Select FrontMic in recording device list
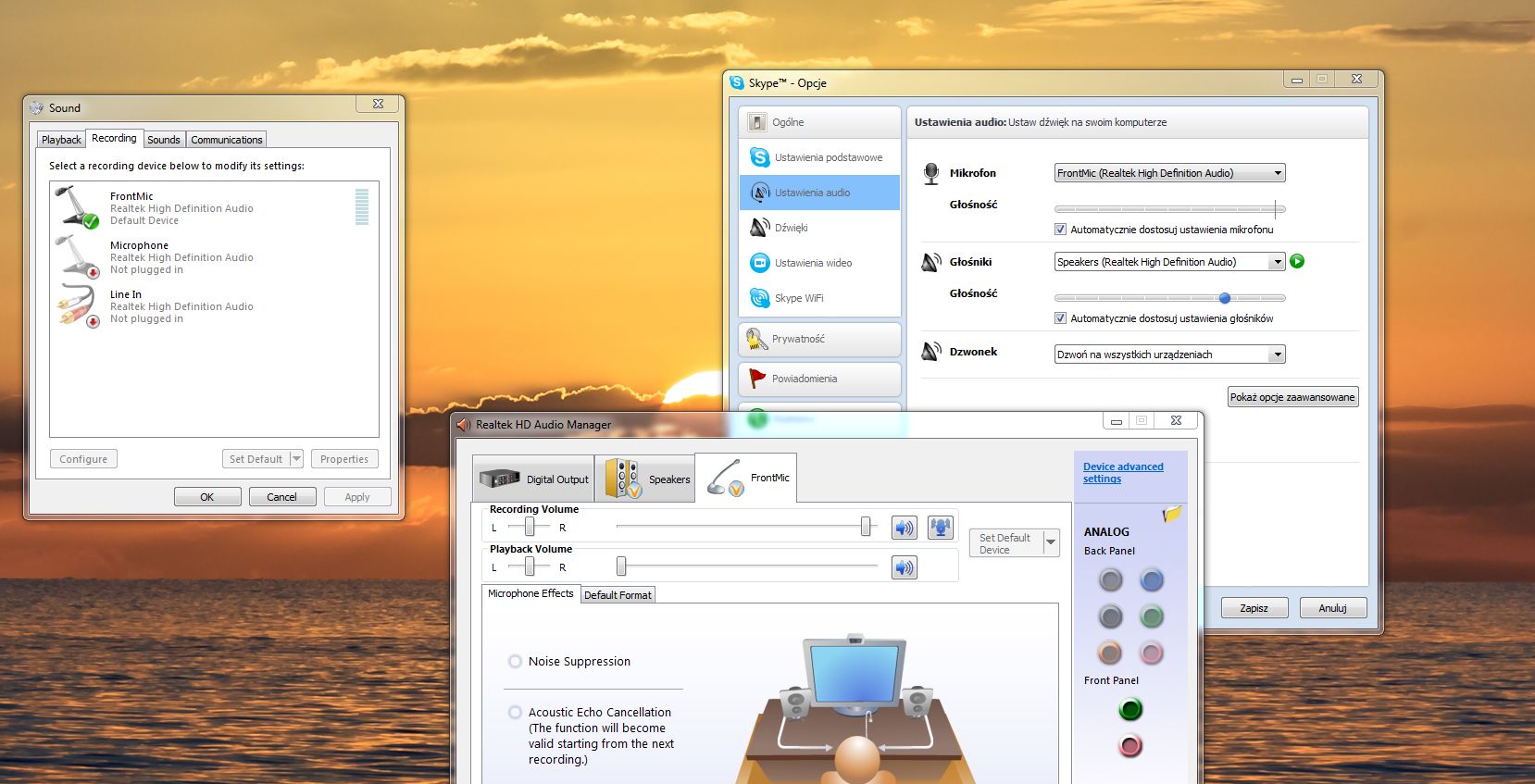Image resolution: width=1535 pixels, height=784 pixels. pyautogui.click(x=214, y=208)
